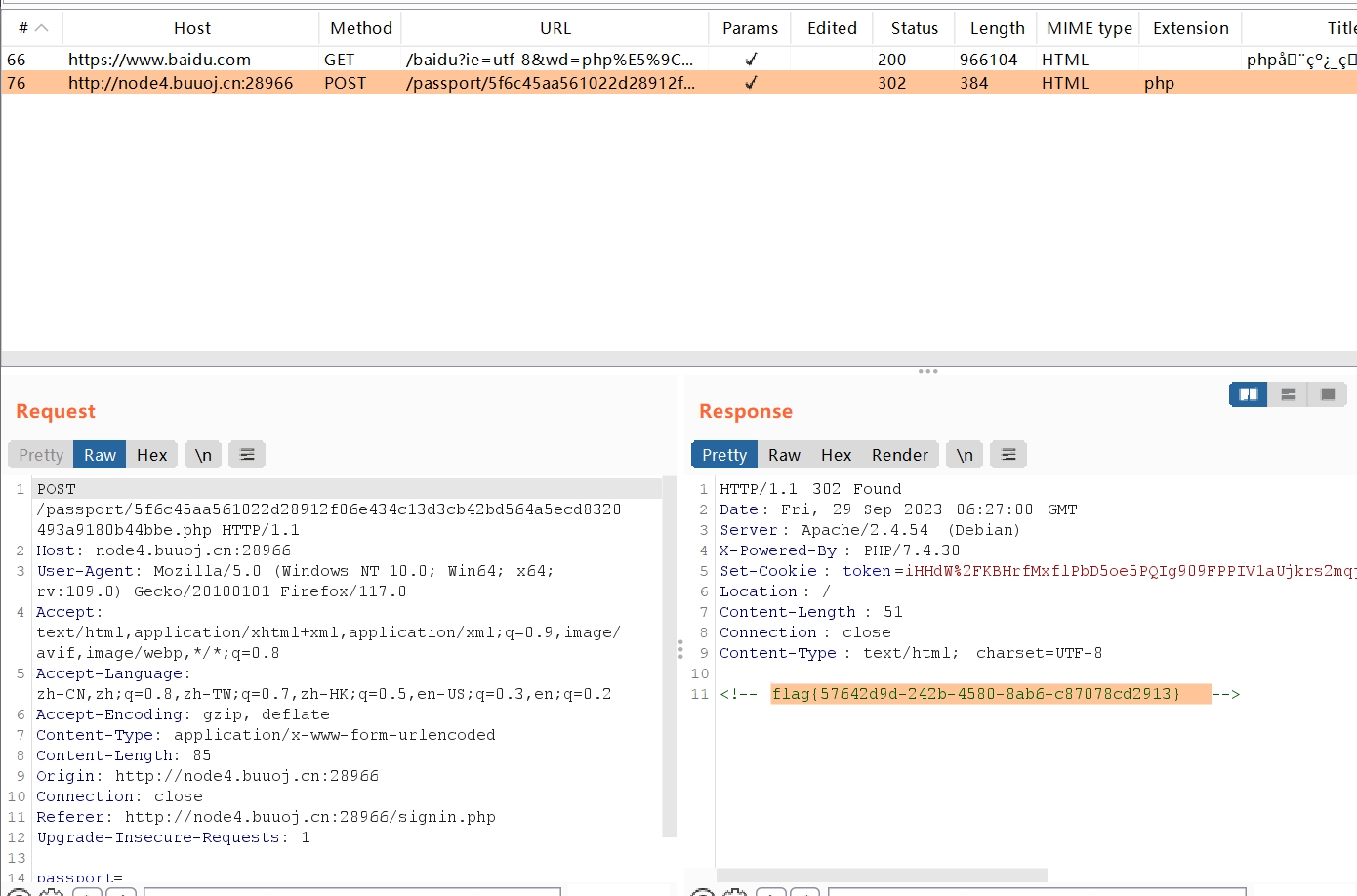1357x896 pixels.
Task: Click the User-Agent: Mozilla/5.0 line
Action: point(295,581)
